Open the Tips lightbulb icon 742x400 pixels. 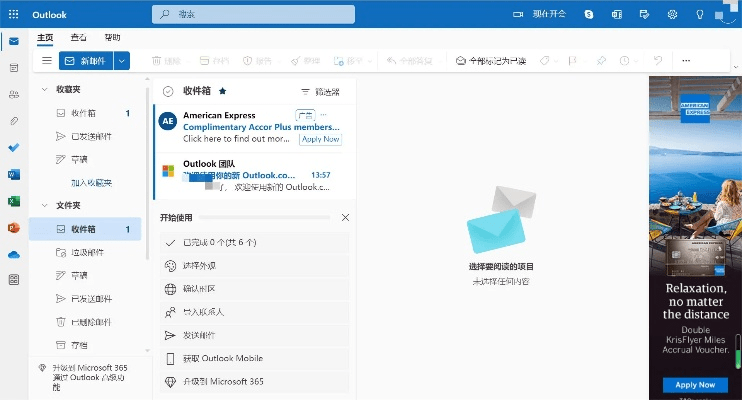(700, 14)
